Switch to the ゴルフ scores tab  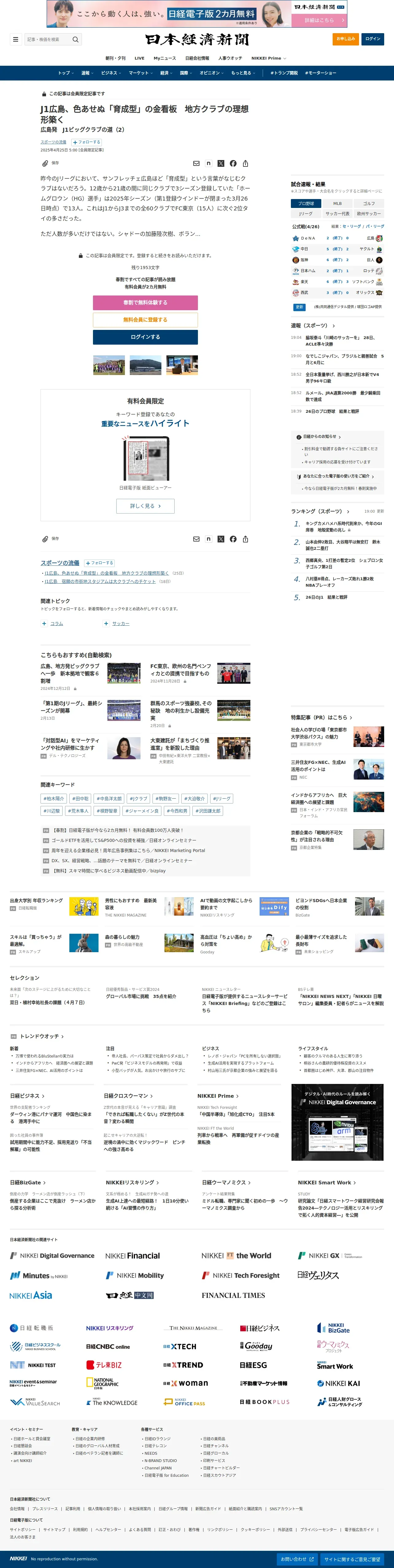click(x=369, y=203)
